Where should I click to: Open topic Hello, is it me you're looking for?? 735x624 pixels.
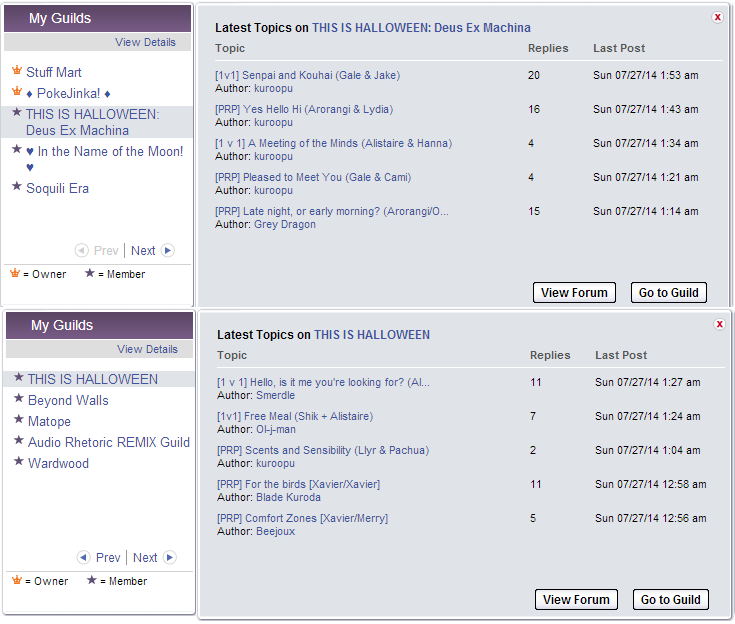[323, 383]
